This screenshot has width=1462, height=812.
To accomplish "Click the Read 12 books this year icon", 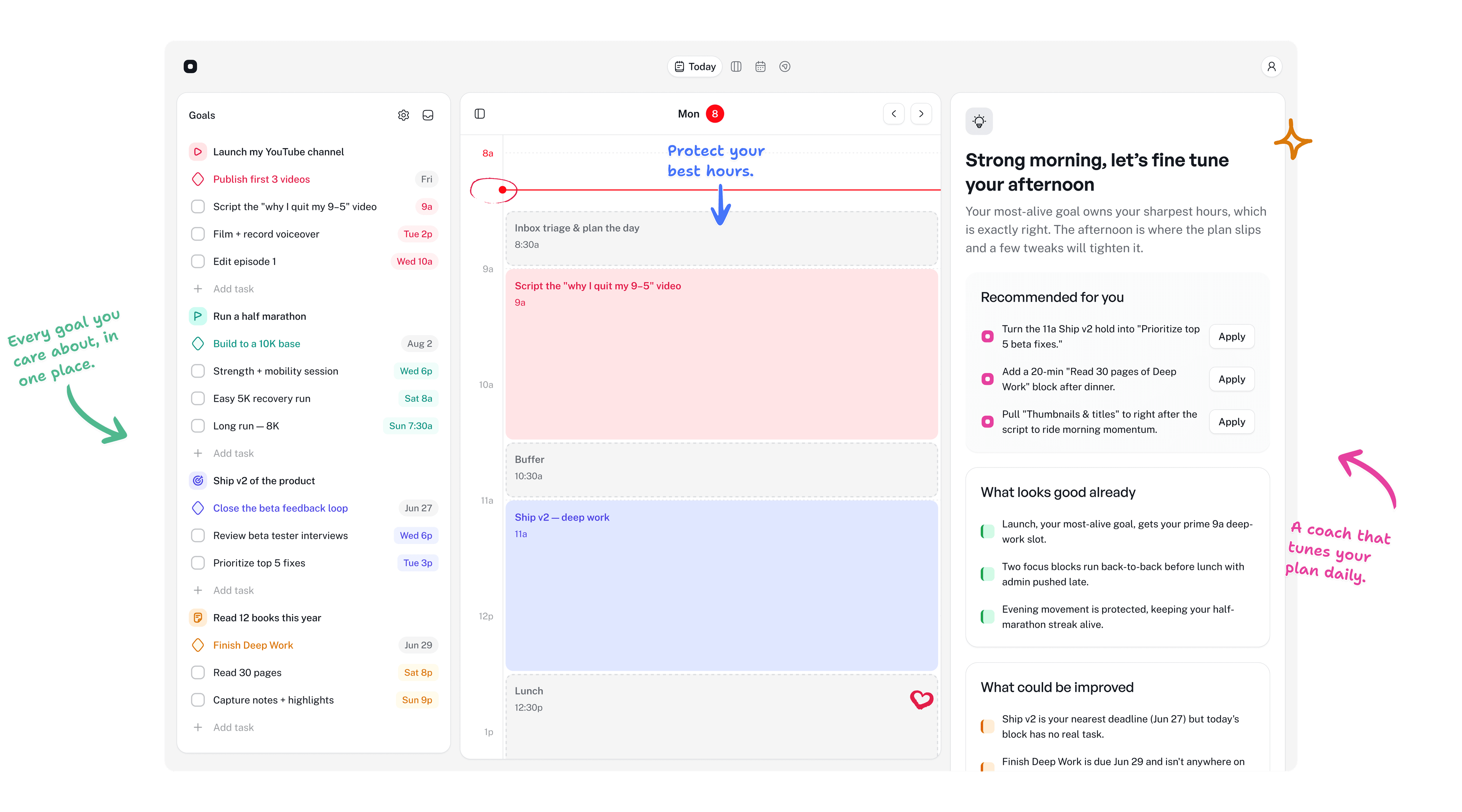I will click(x=198, y=617).
